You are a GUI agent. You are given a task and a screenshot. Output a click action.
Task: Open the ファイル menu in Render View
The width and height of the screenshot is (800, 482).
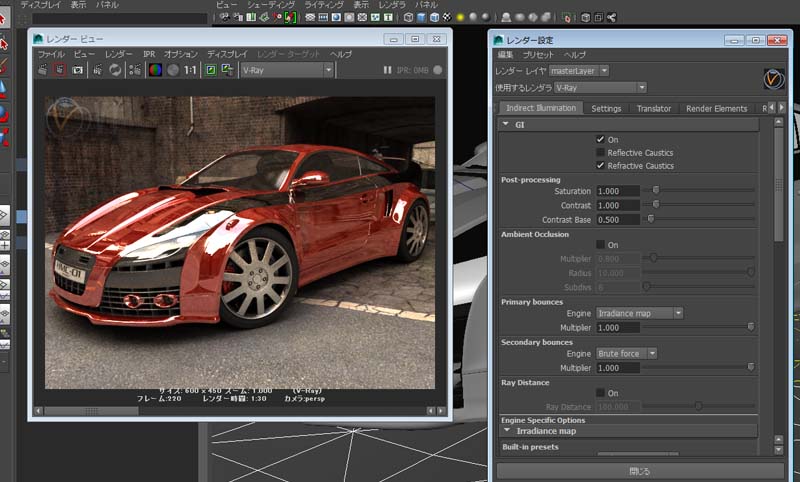click(x=51, y=54)
